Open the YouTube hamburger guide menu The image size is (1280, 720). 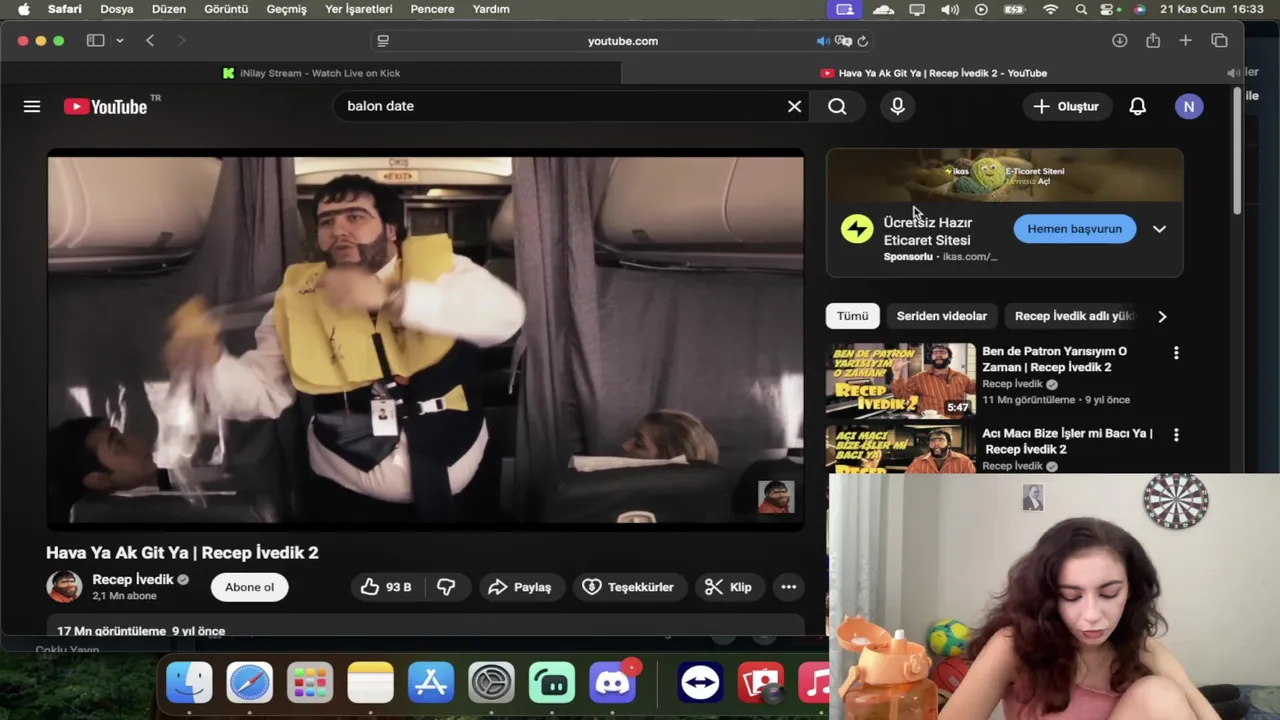32,106
